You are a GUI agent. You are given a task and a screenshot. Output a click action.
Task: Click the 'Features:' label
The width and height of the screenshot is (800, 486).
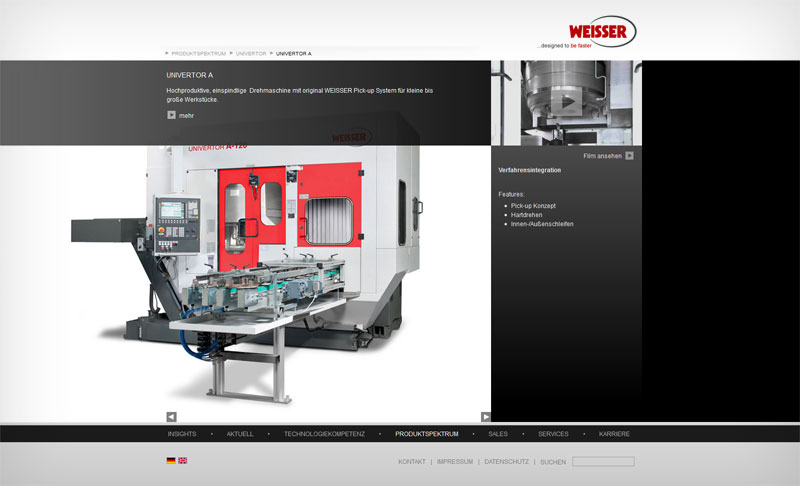tap(511, 194)
